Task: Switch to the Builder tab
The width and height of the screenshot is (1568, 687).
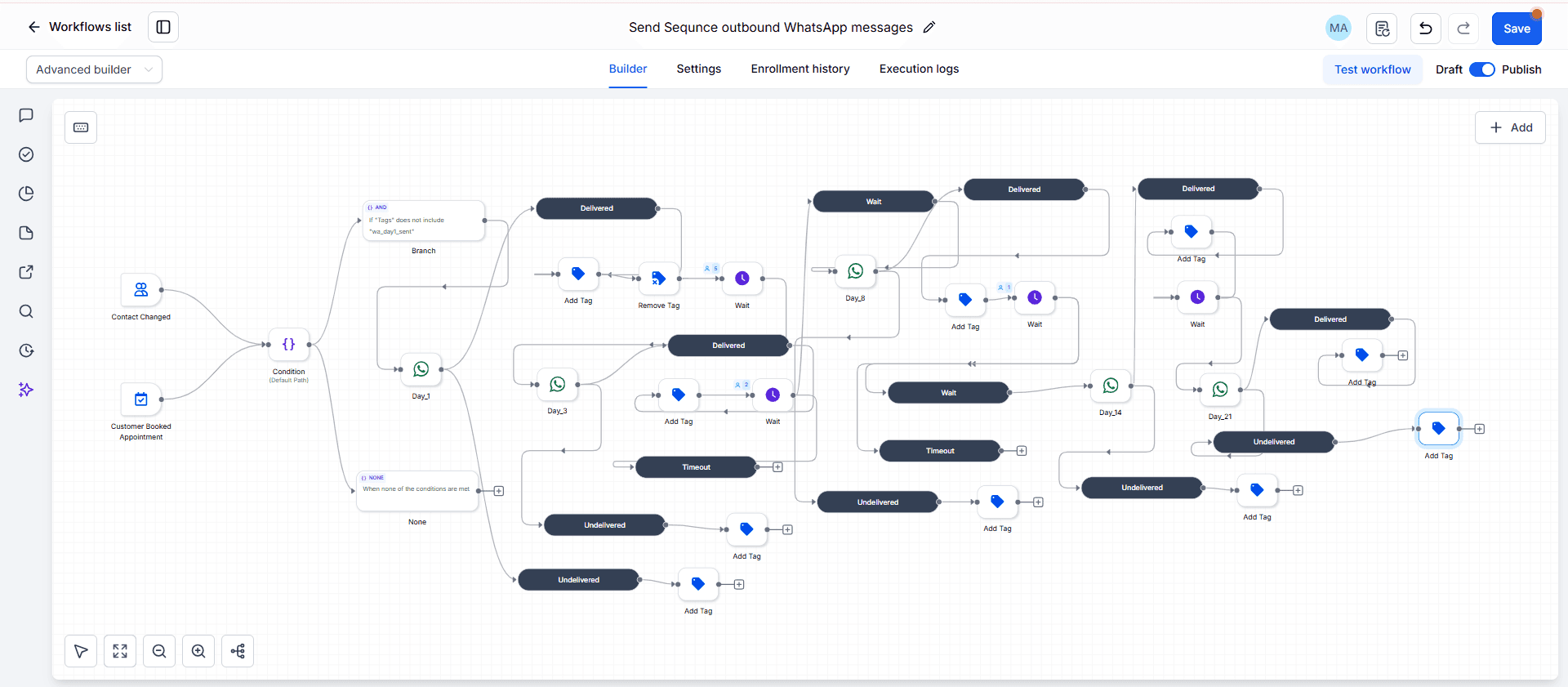Action: pos(628,69)
